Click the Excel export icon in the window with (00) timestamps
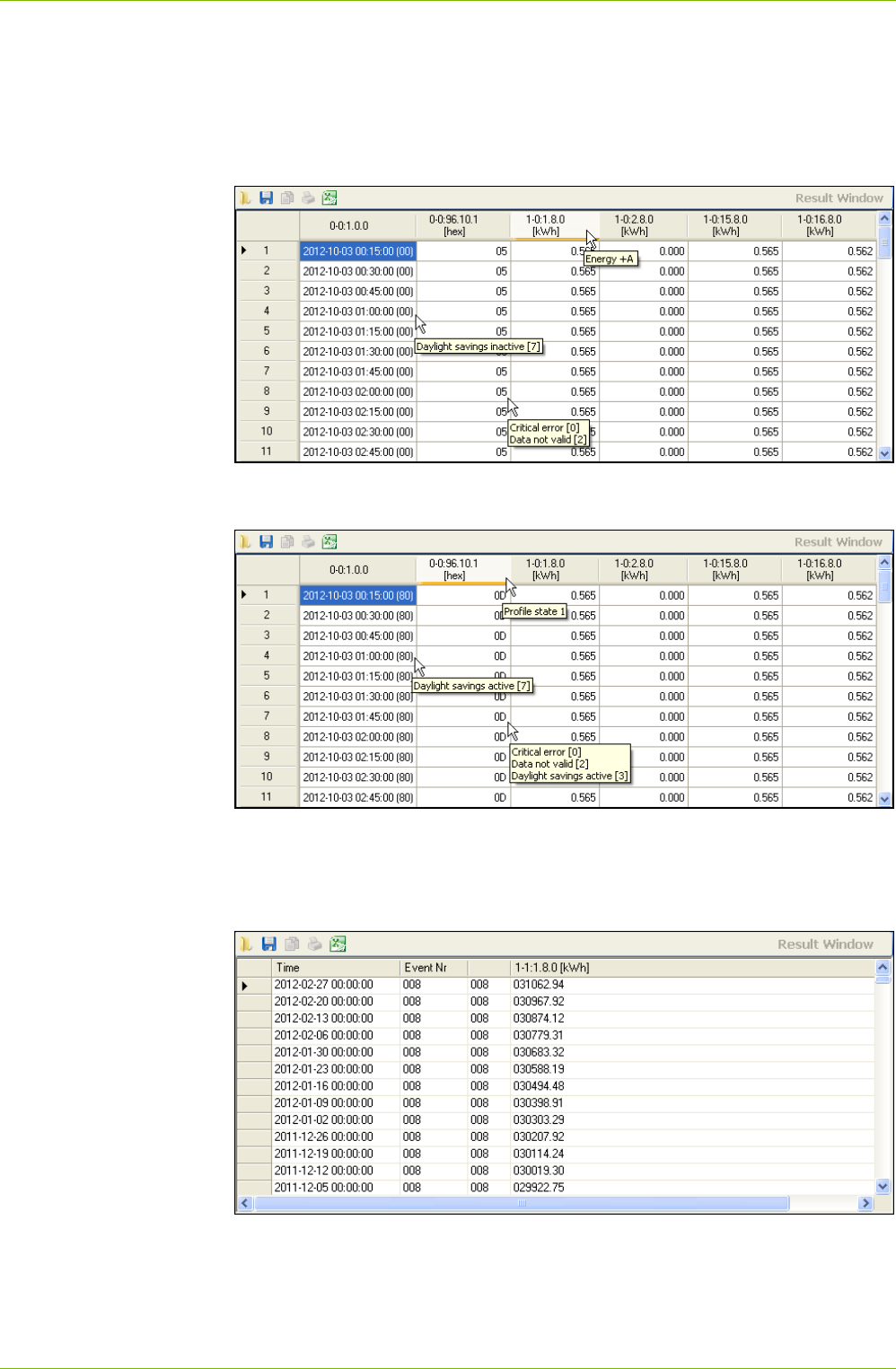 click(329, 198)
